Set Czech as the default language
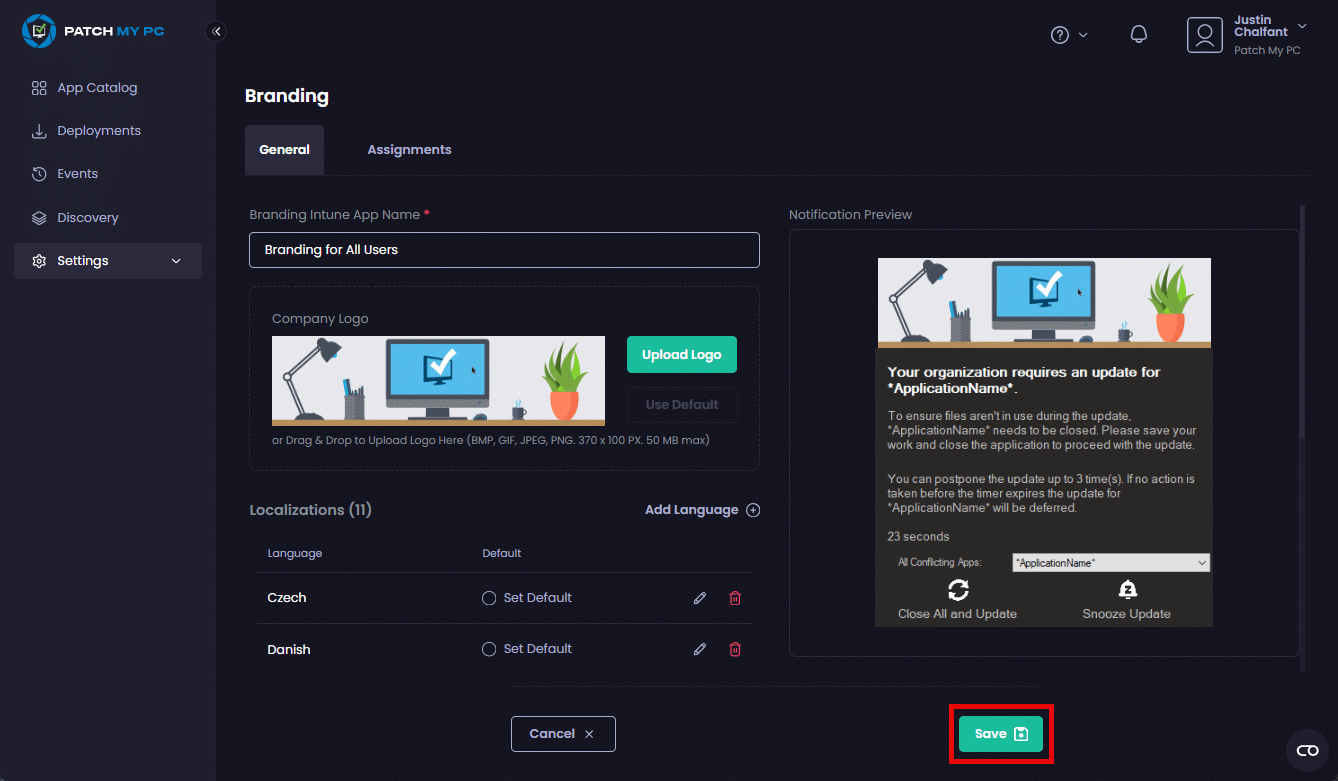Image resolution: width=1338 pixels, height=781 pixels. (x=489, y=598)
